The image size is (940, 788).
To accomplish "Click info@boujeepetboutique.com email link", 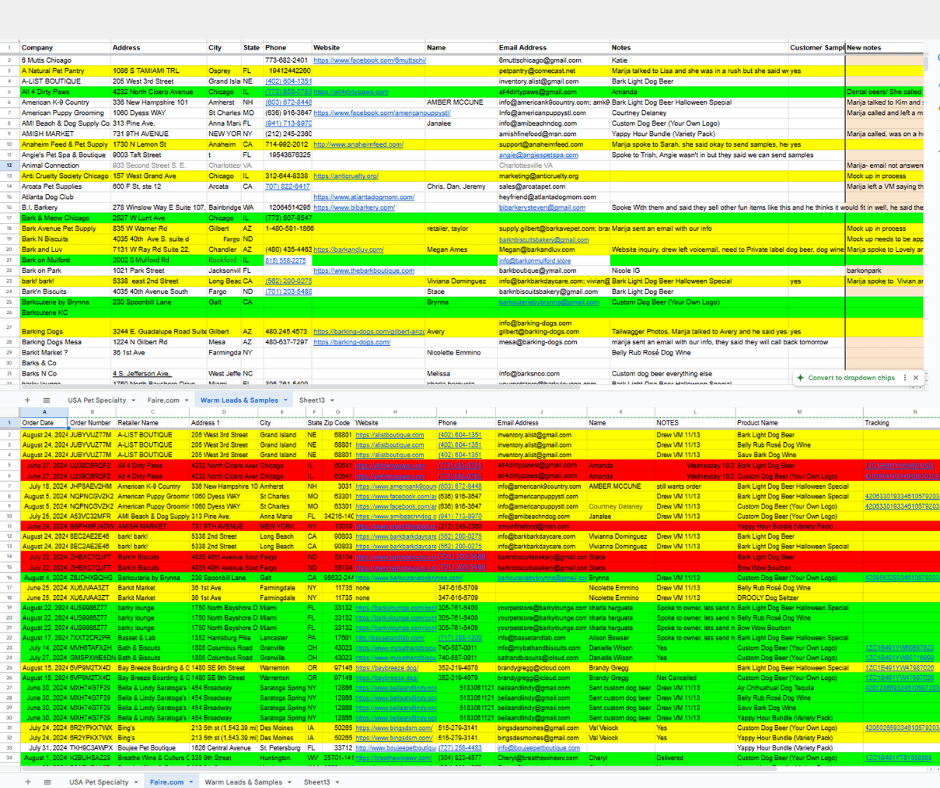I will pos(538,748).
